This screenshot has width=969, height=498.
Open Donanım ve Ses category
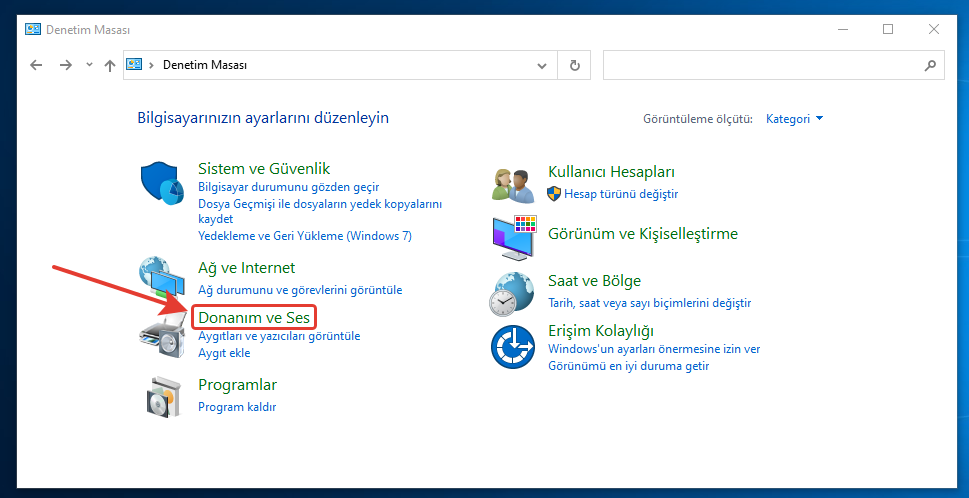(x=255, y=318)
